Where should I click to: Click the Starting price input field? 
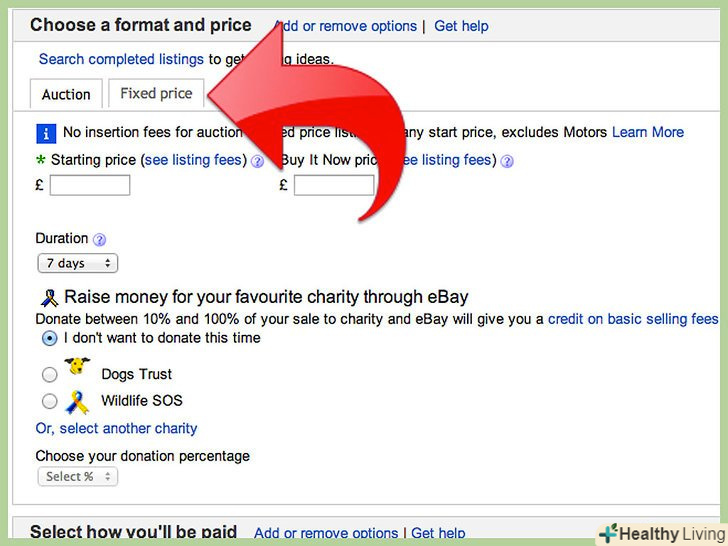[90, 185]
